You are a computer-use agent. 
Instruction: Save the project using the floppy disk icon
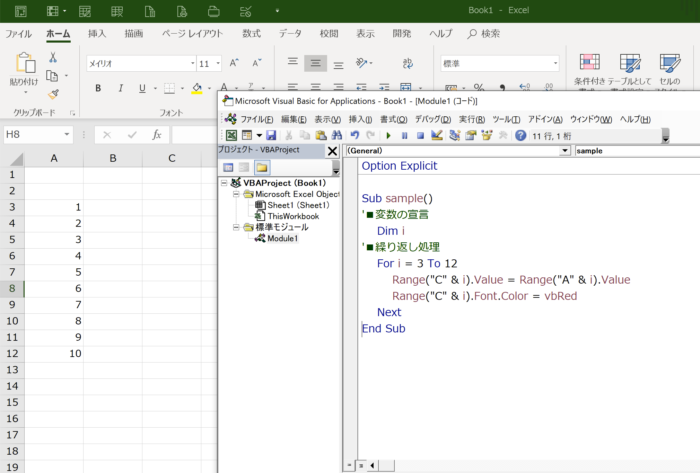click(271, 135)
